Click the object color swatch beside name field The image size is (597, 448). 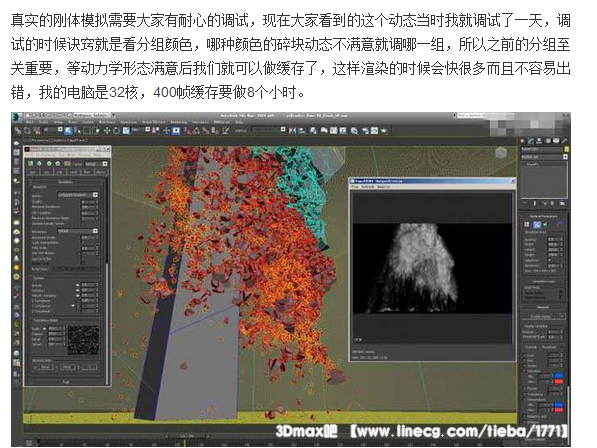click(x=567, y=149)
